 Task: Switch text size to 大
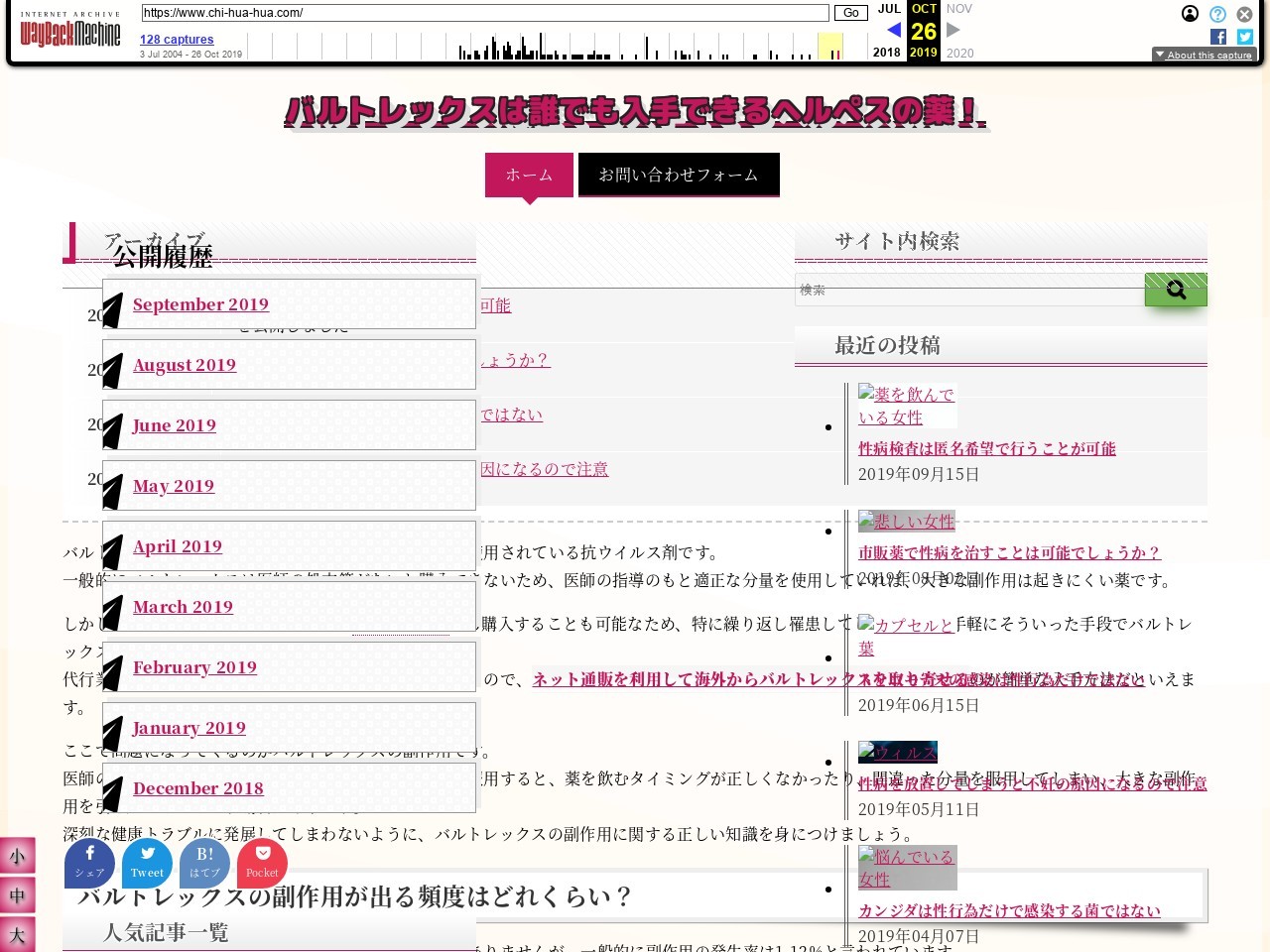18,934
